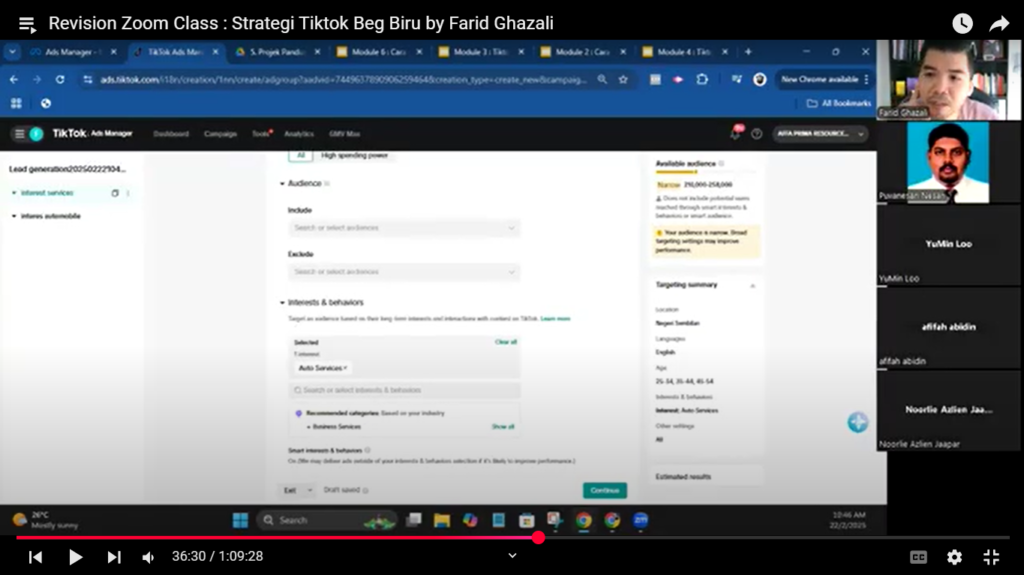Click the Continue button
Image resolution: width=1024 pixels, height=575 pixels.
tap(605, 491)
